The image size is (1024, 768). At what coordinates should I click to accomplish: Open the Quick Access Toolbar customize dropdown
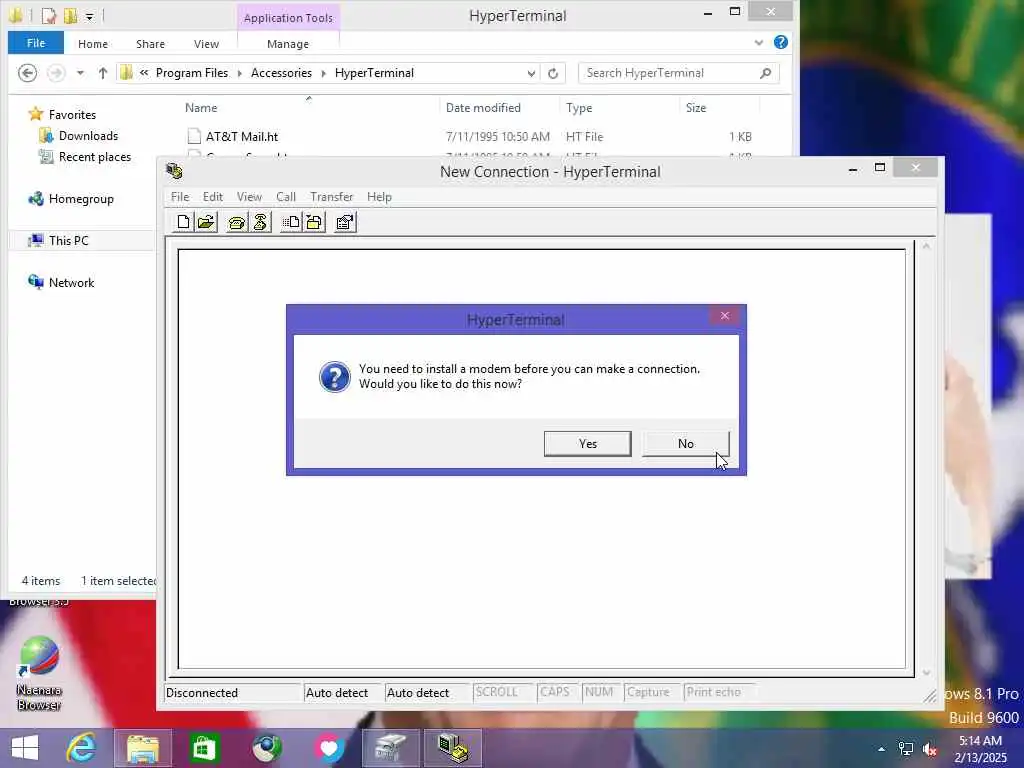click(x=89, y=16)
